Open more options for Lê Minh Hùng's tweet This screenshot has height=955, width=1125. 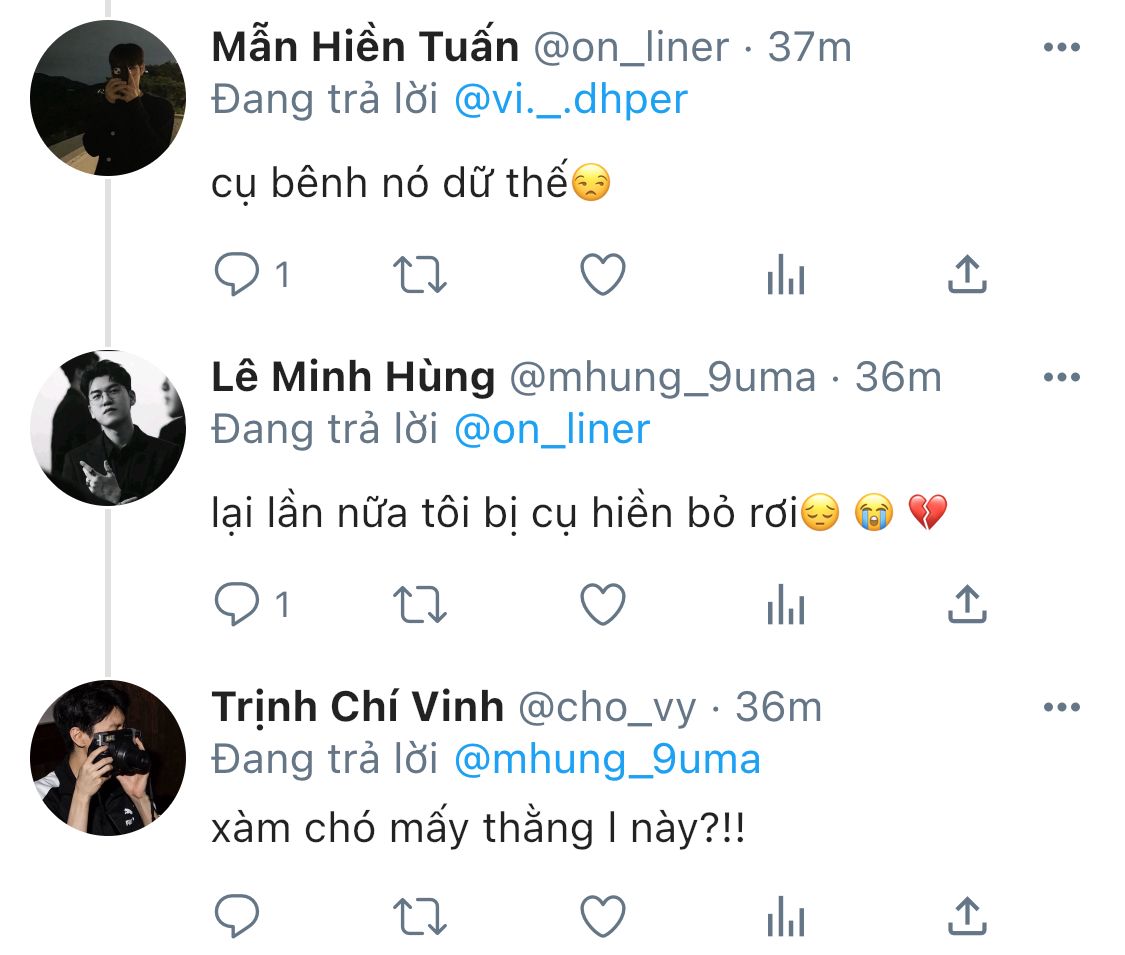point(1061,377)
